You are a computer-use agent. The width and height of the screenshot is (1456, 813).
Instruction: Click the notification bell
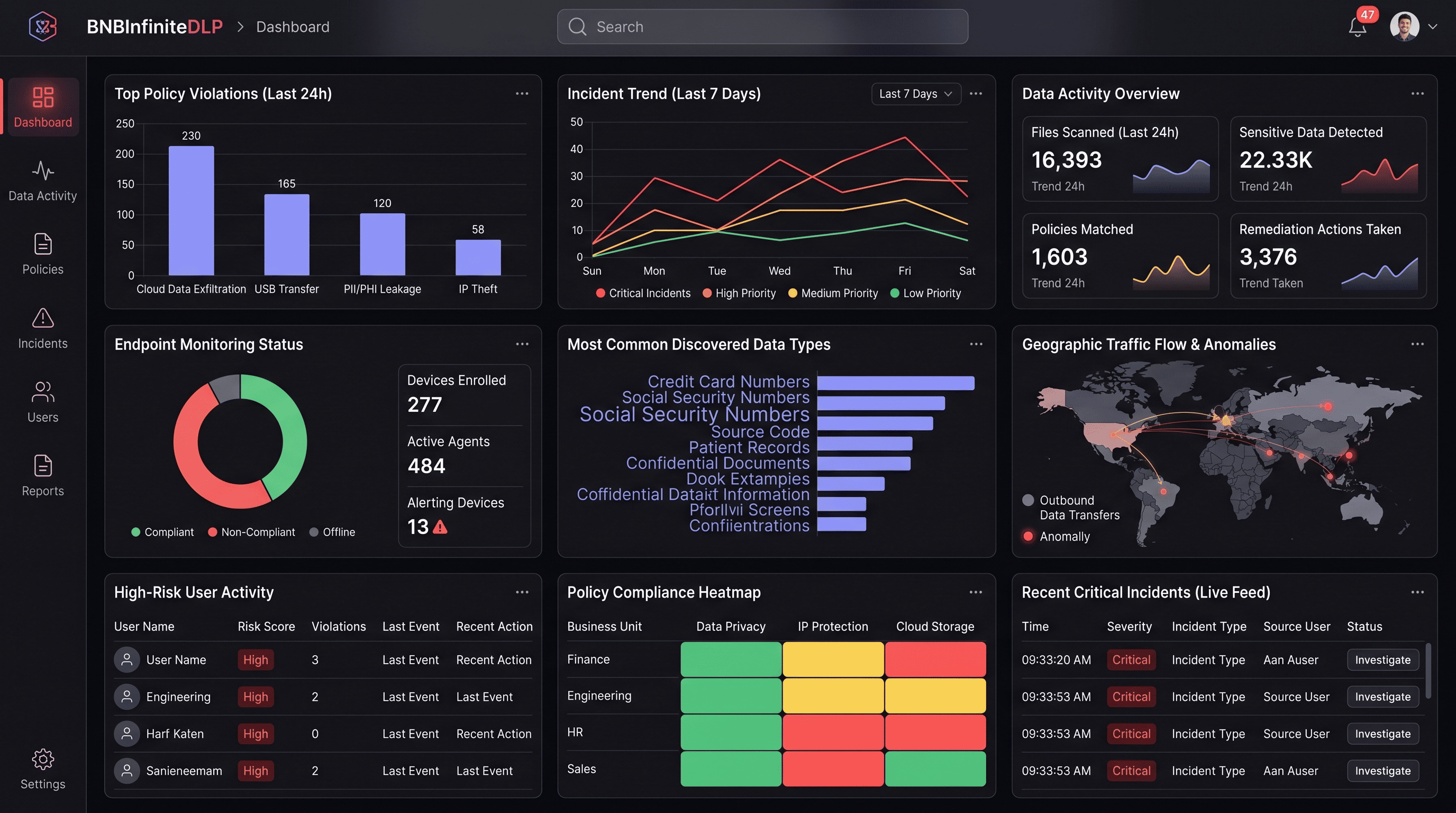click(x=1357, y=26)
